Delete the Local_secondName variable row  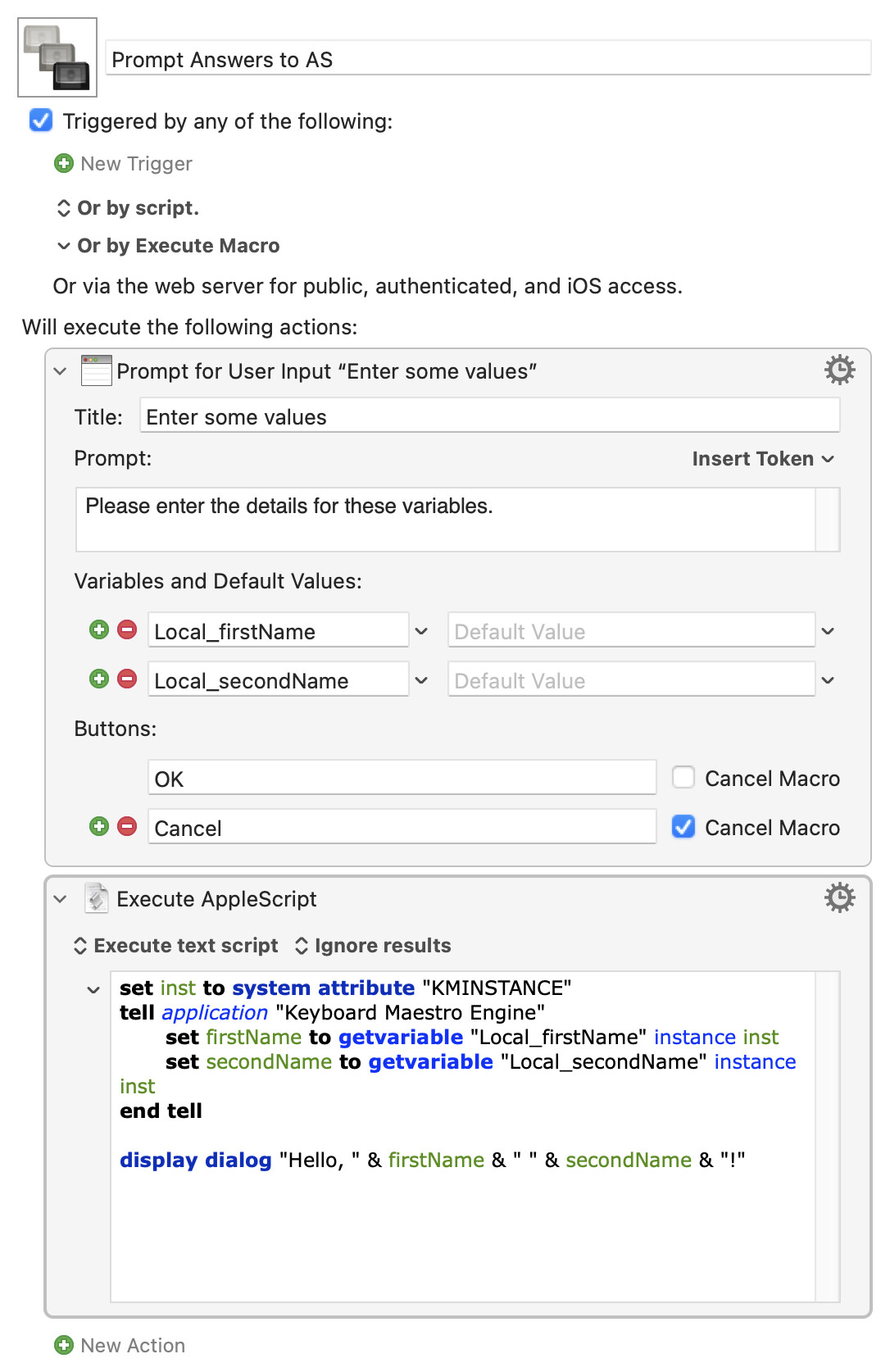pos(127,679)
